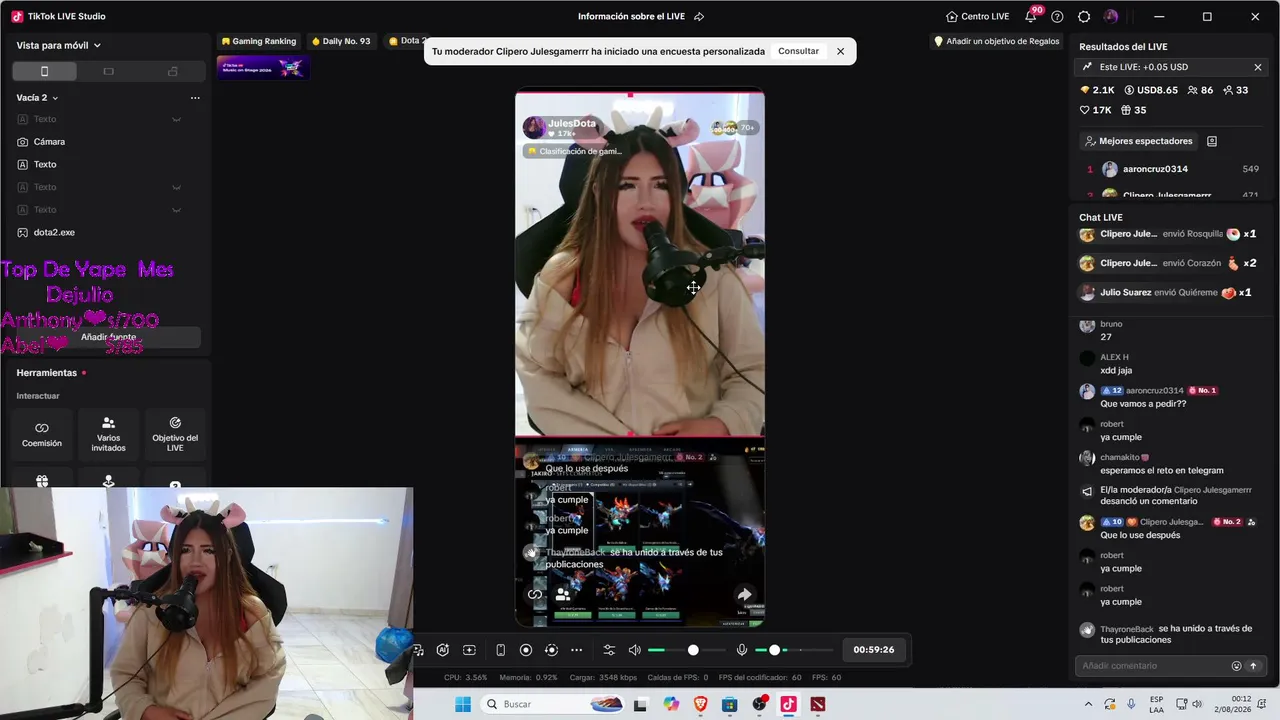
Task: Open the Vacía 2 scene dropdown
Action: tap(38, 98)
